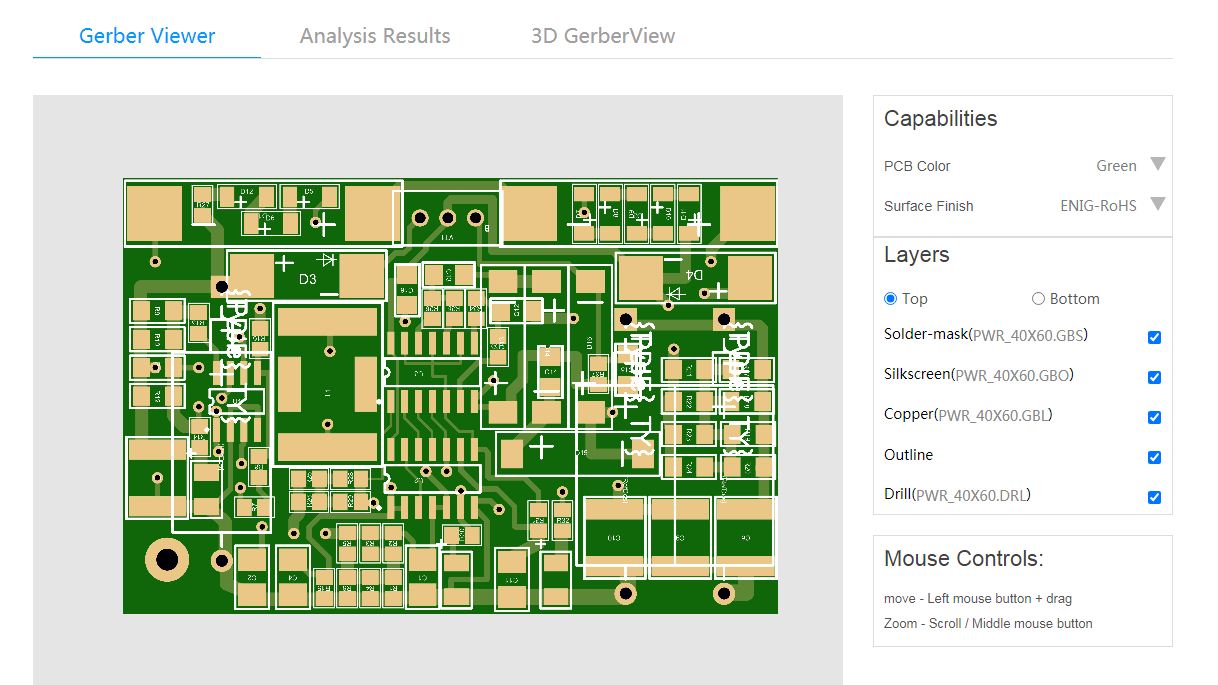Image resolution: width=1218 pixels, height=685 pixels.
Task: Hide the Outline layer via checkbox
Action: 1154,457
